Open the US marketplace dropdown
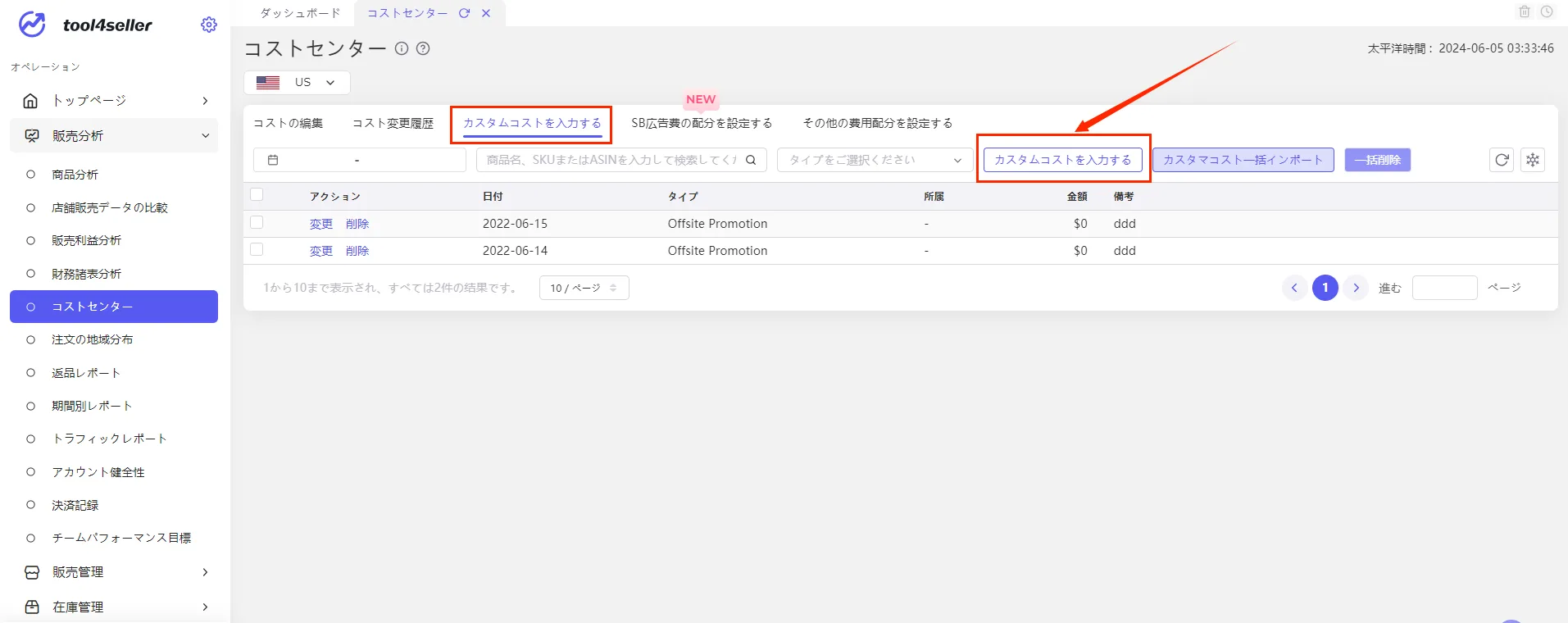The width and height of the screenshot is (1568, 623). click(297, 83)
